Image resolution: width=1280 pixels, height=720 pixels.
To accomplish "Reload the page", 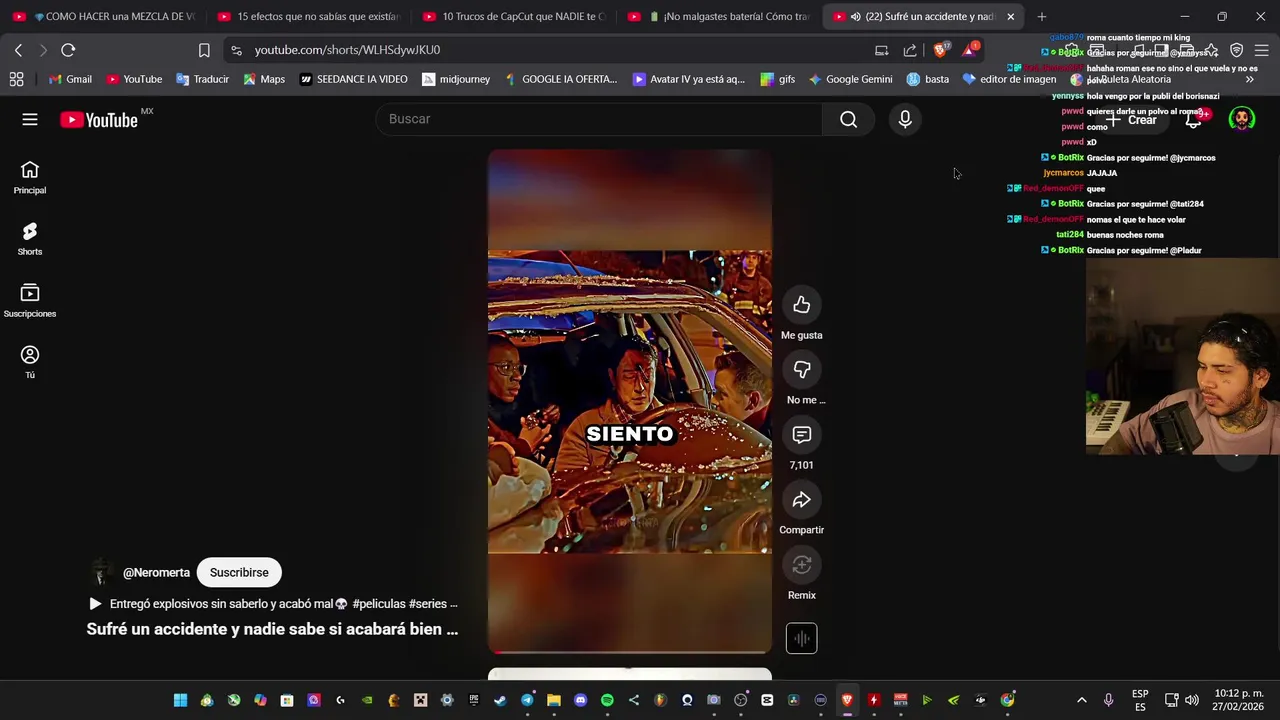I will pos(68,50).
